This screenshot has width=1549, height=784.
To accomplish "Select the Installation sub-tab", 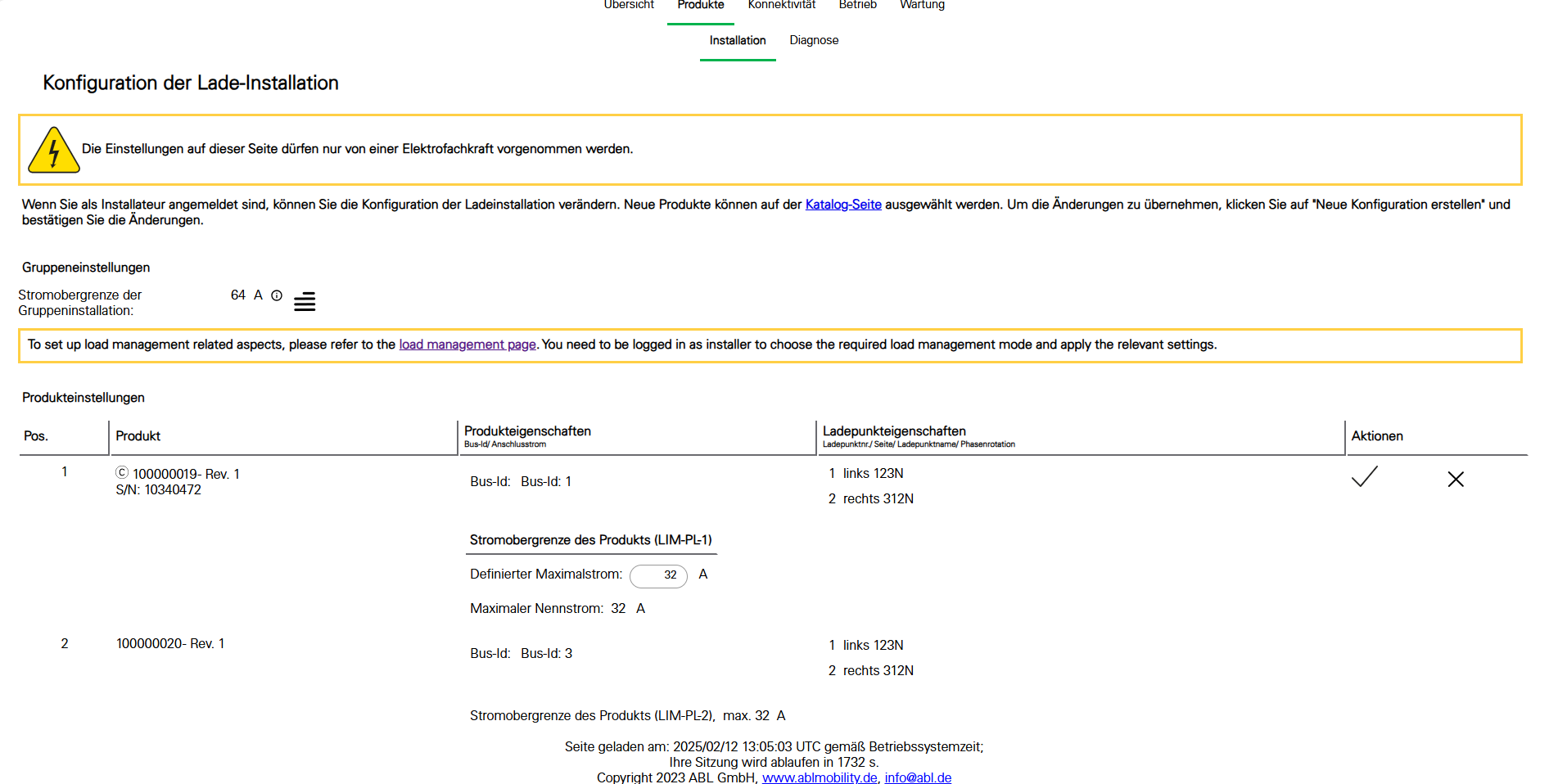I will 738,40.
